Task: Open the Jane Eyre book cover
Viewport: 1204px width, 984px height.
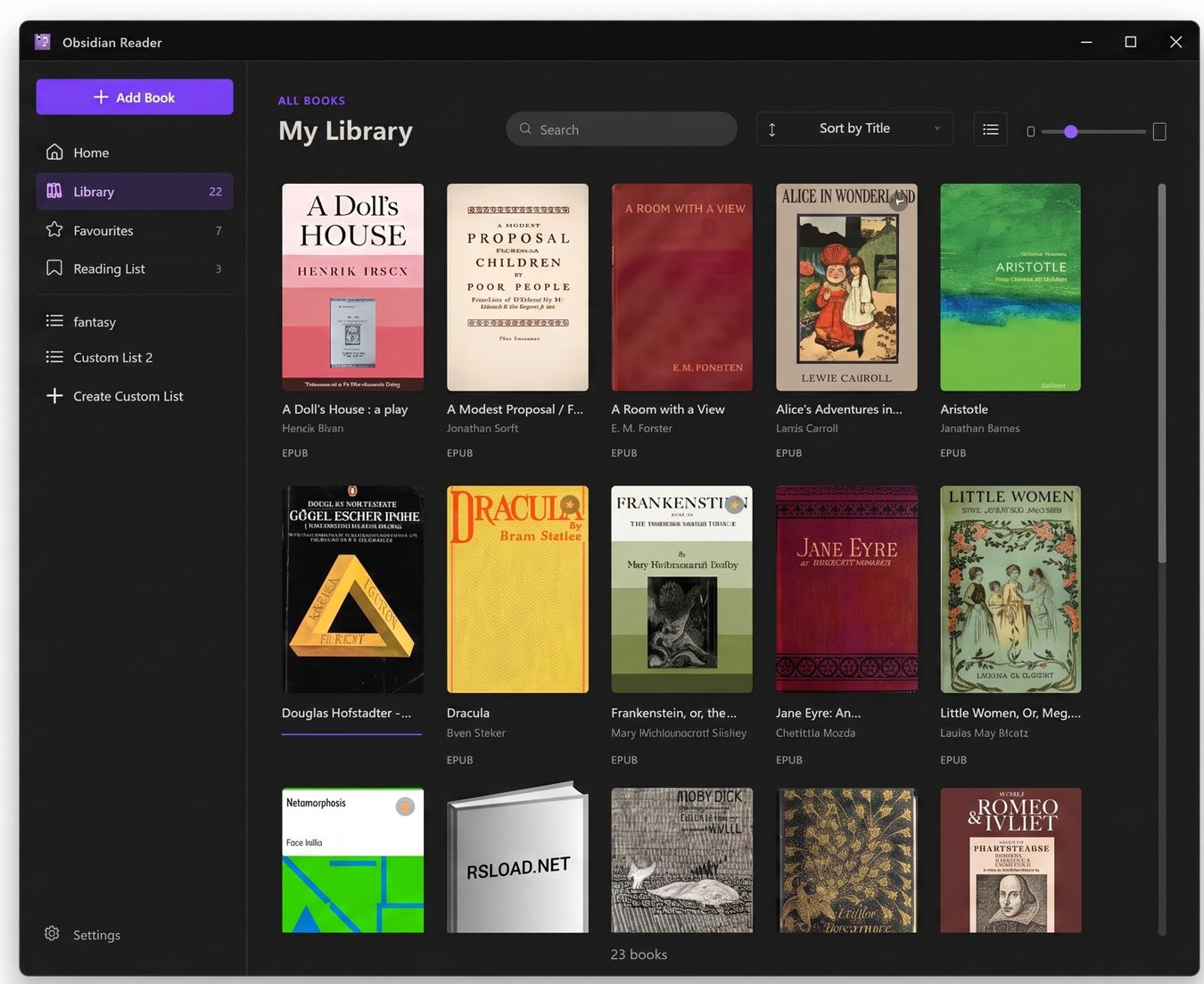Action: pos(846,590)
